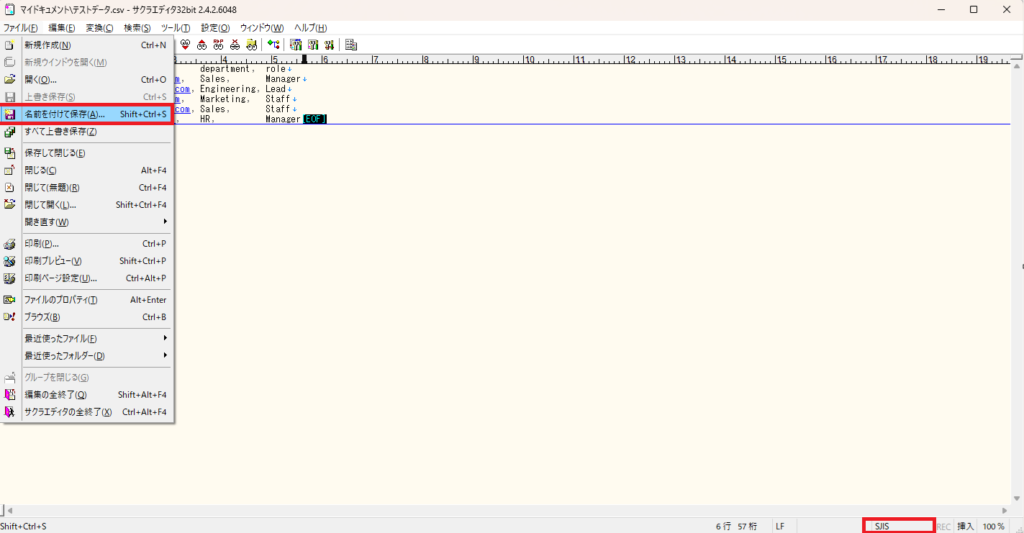The height and width of the screenshot is (533, 1024).
Task: Click the ファイルのプロパティ icon
Action: click(x=10, y=300)
